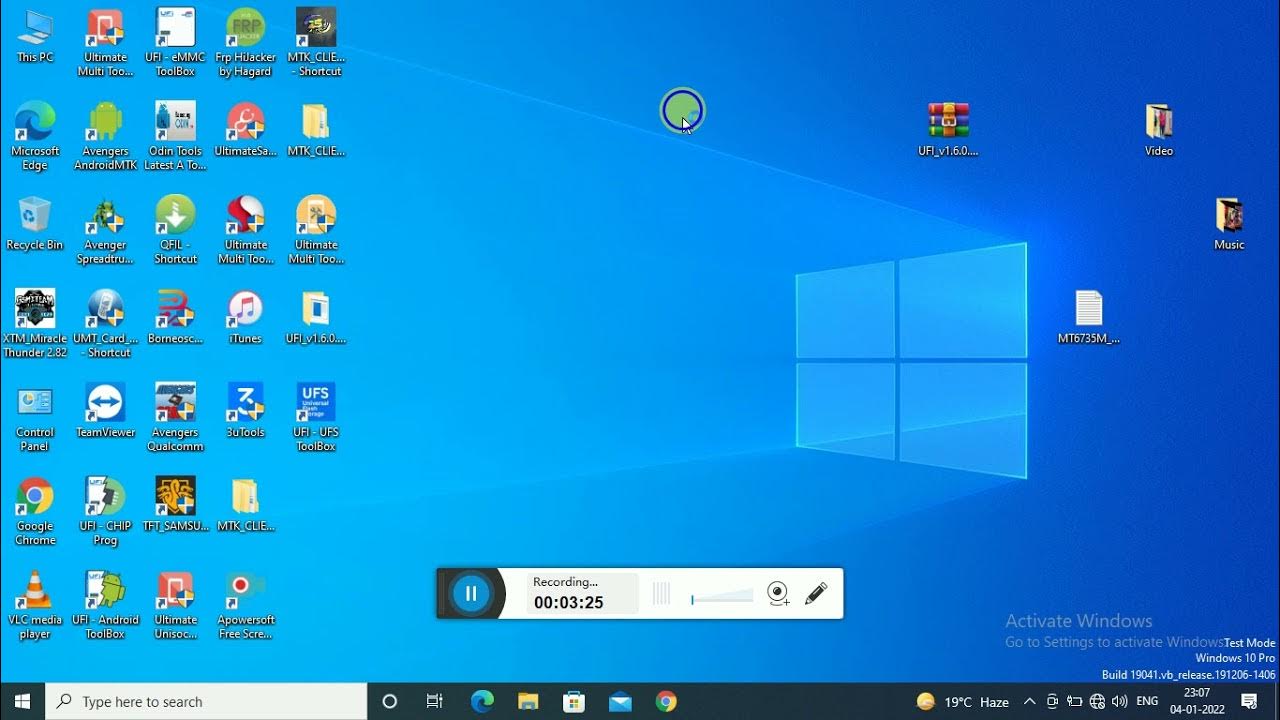Viewport: 1280px width, 720px height.
Task: Select Apowersoft Free Scre... shortcut
Action: click(245, 605)
